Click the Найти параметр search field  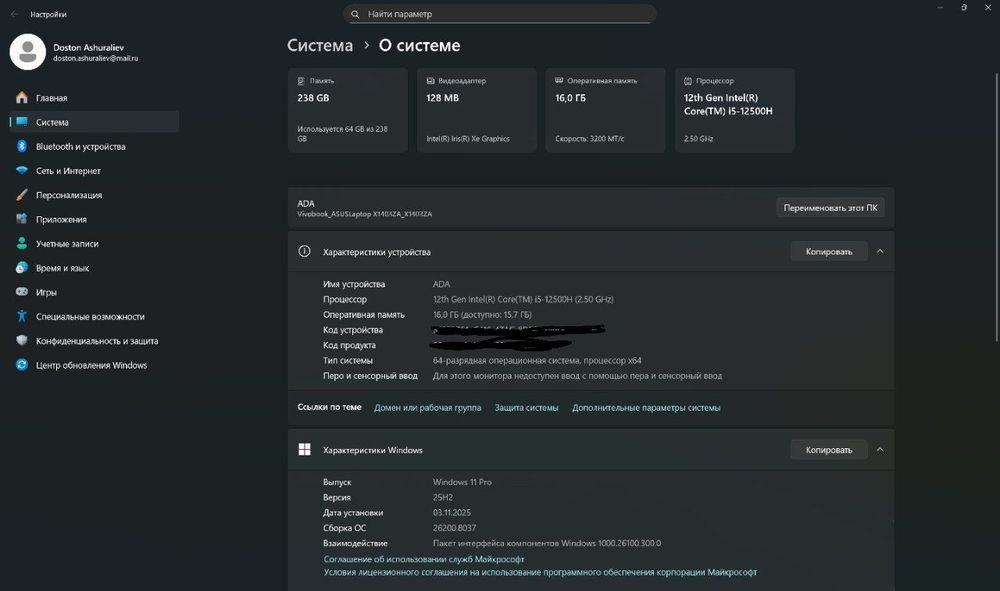click(x=500, y=14)
